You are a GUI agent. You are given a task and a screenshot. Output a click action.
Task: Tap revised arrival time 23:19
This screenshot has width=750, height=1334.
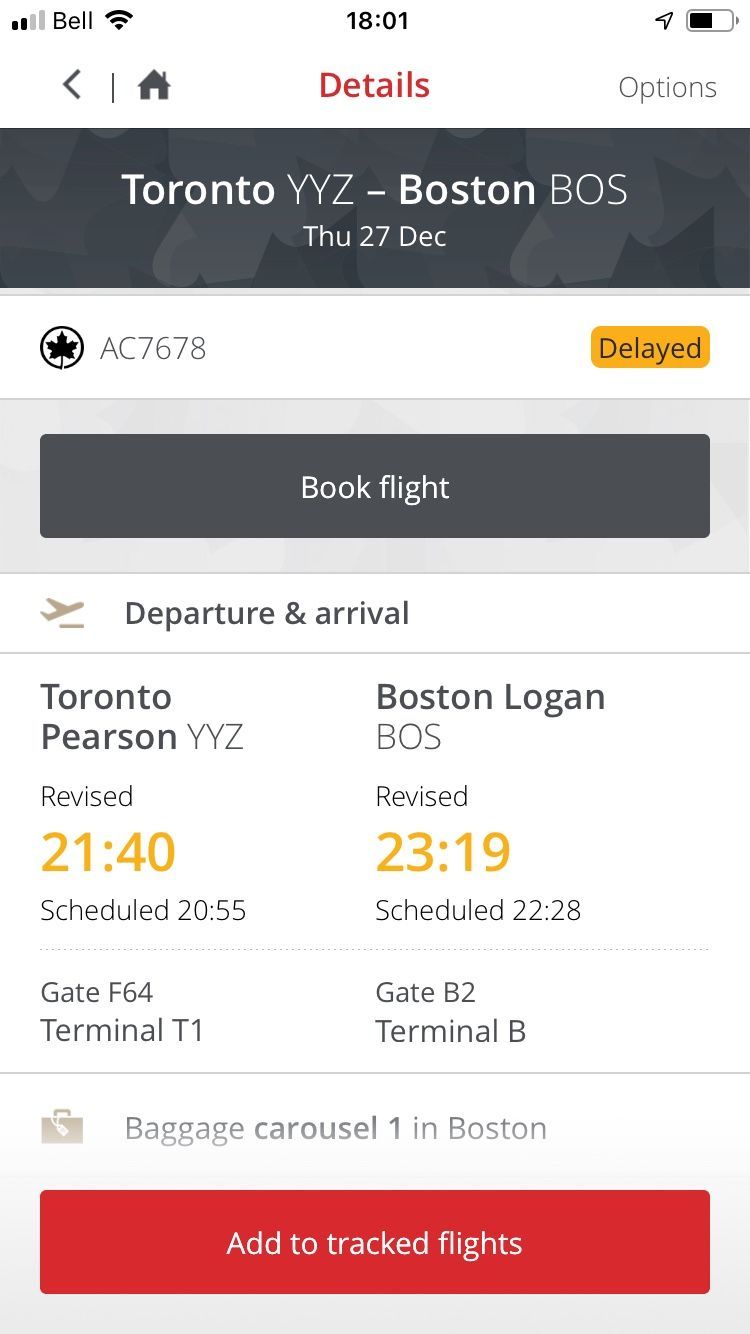[x=443, y=852]
